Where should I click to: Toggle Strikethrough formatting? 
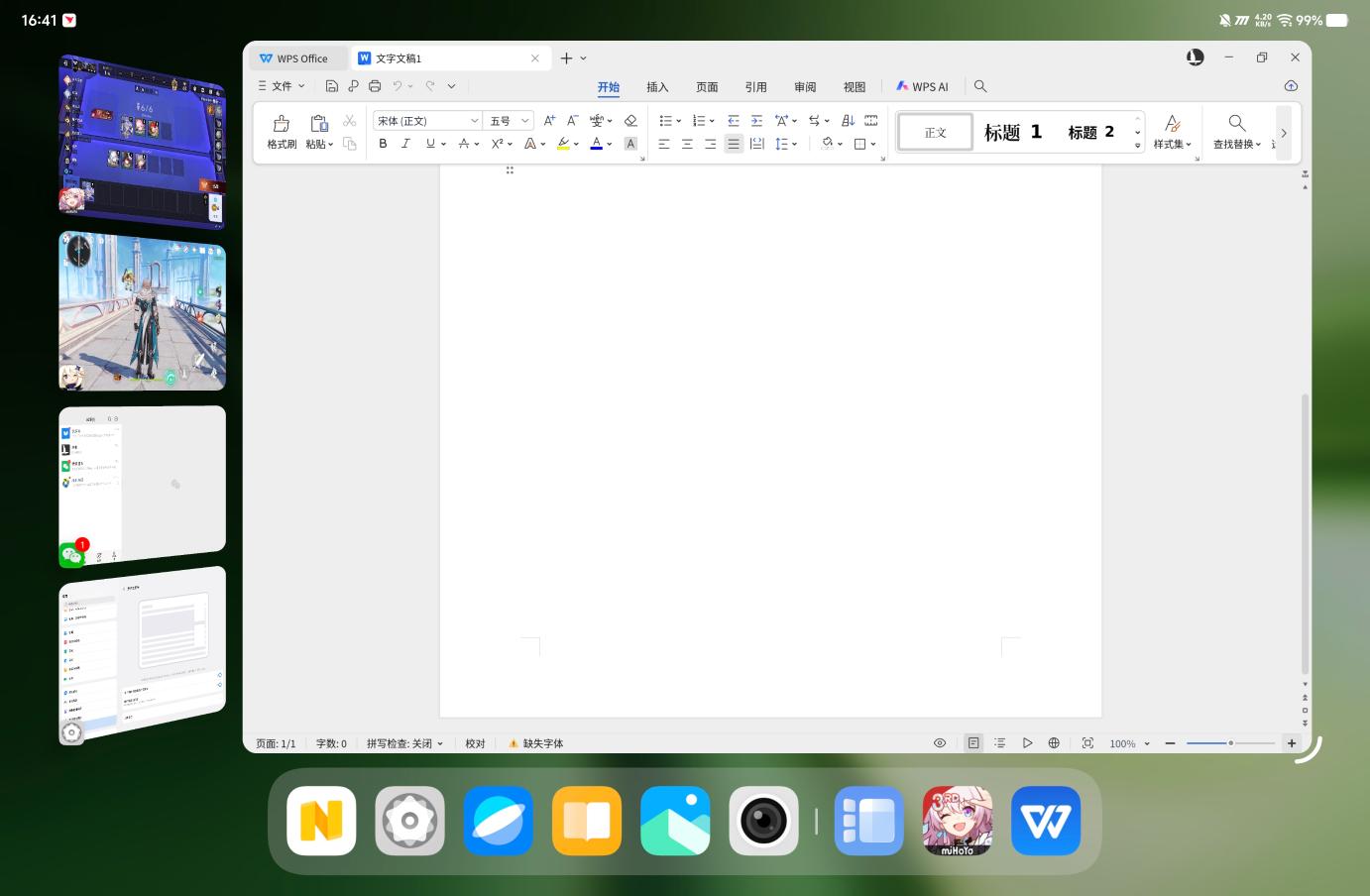click(x=463, y=144)
